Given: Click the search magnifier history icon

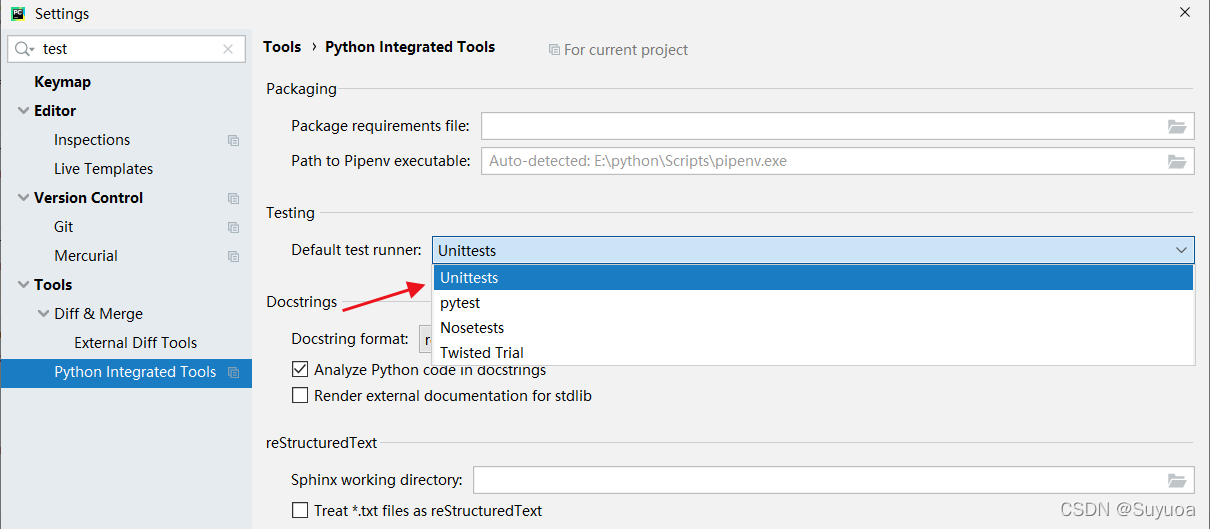Looking at the screenshot, I should 24,49.
